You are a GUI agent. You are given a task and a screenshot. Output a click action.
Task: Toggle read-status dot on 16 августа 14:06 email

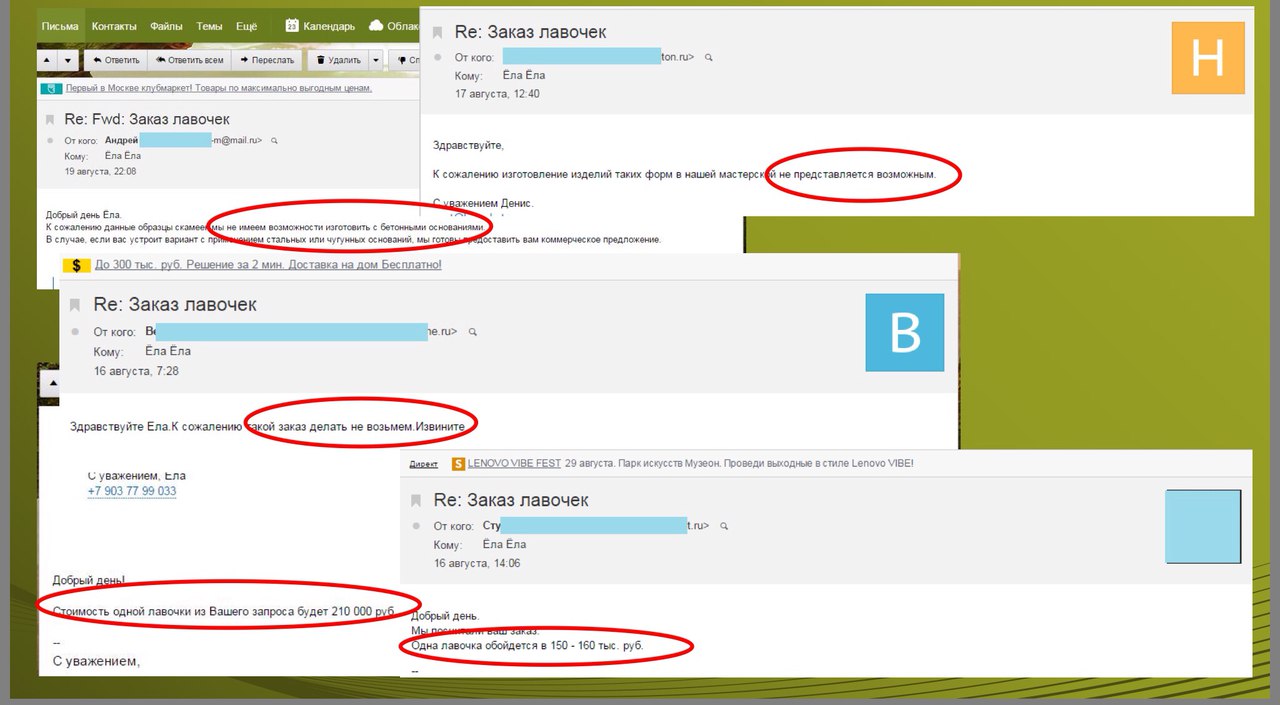[416, 526]
